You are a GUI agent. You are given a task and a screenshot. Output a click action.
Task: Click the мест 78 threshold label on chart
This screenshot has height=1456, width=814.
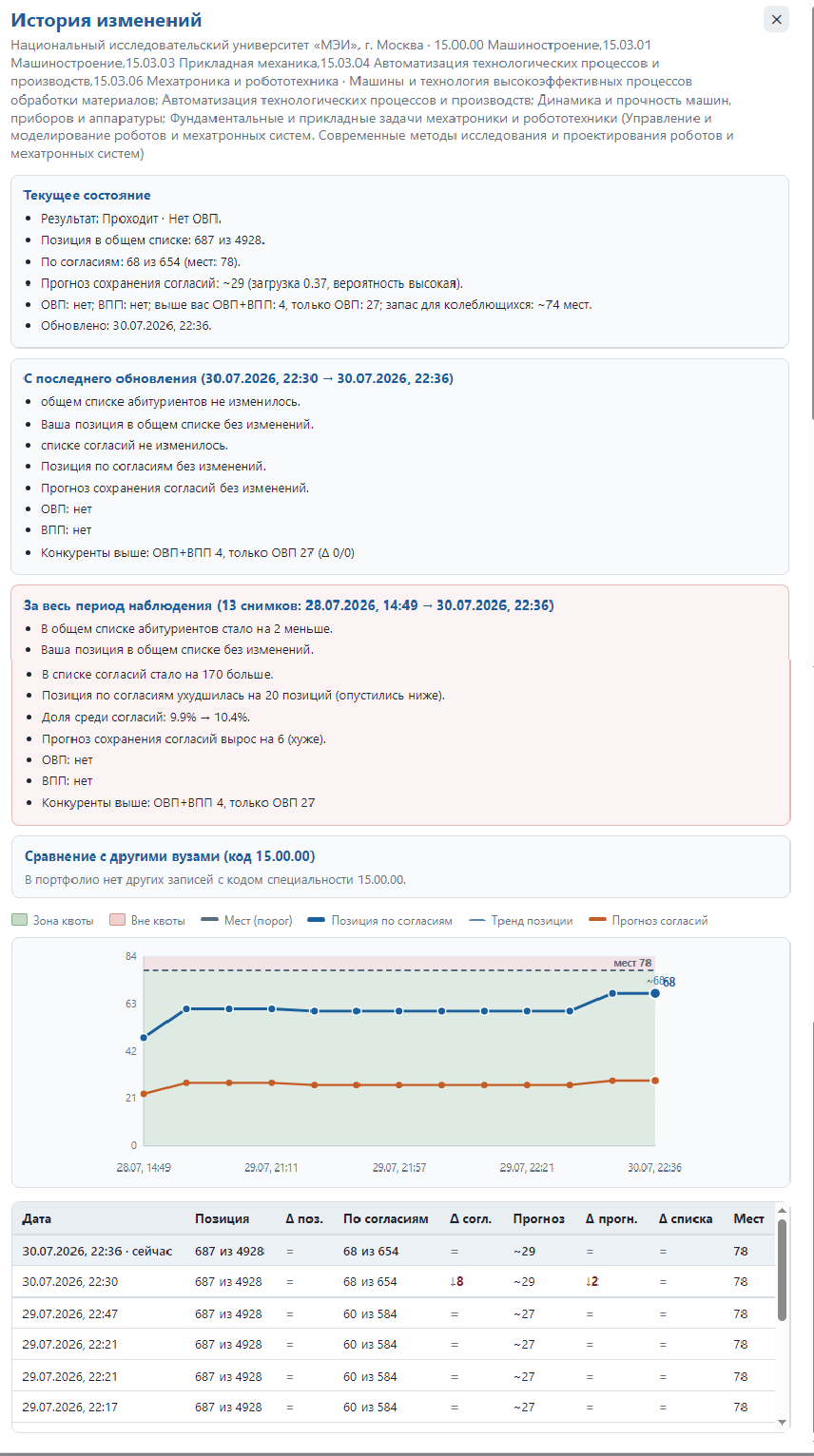point(632,963)
